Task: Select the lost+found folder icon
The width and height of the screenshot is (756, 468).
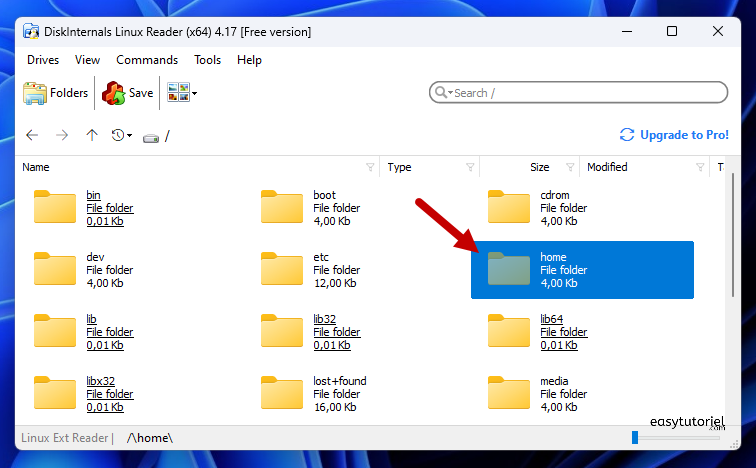Action: pos(282,394)
